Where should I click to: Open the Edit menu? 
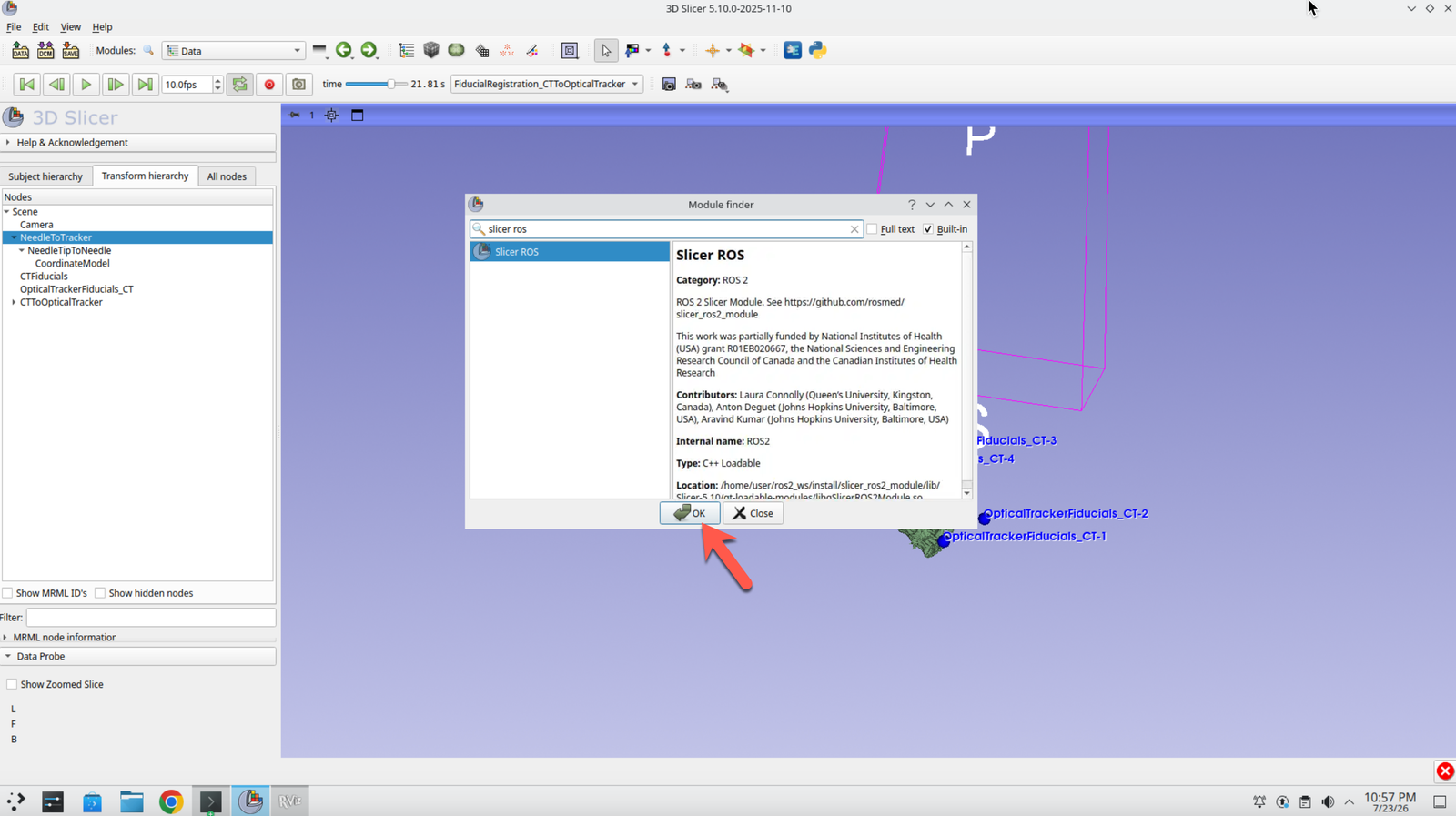pos(41,27)
